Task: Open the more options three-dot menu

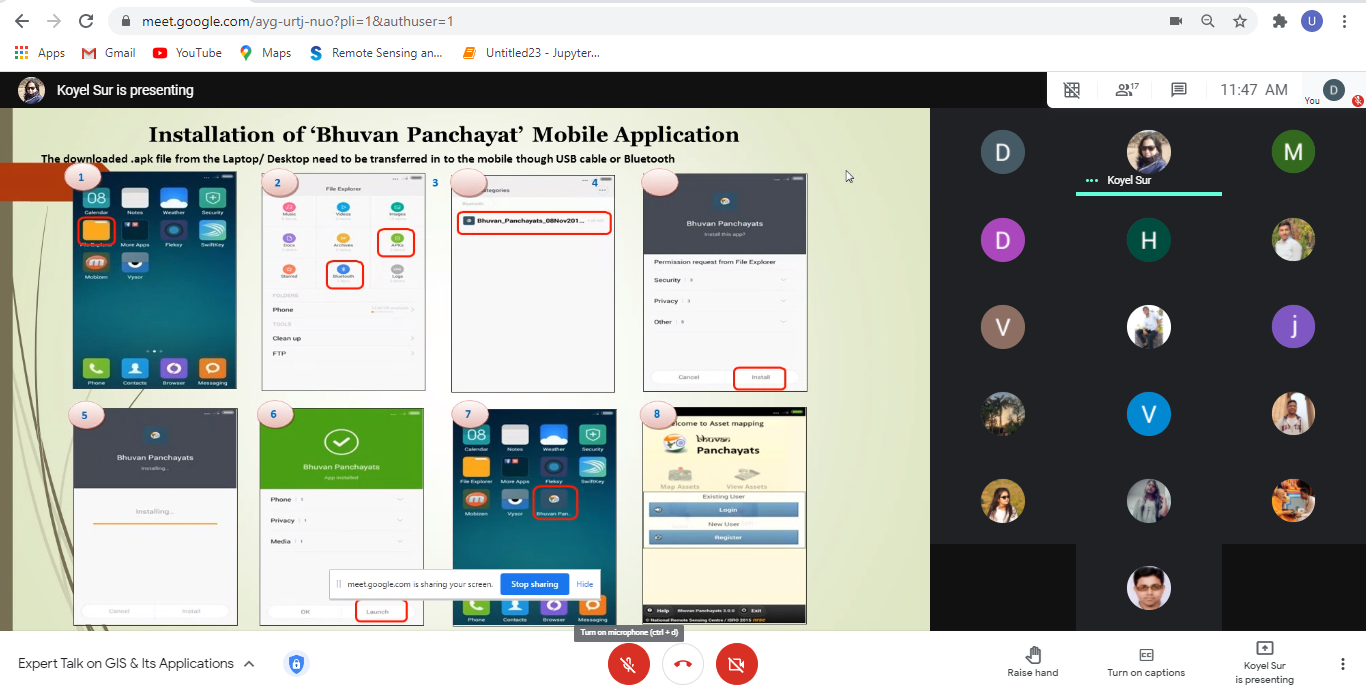Action: click(x=1342, y=664)
